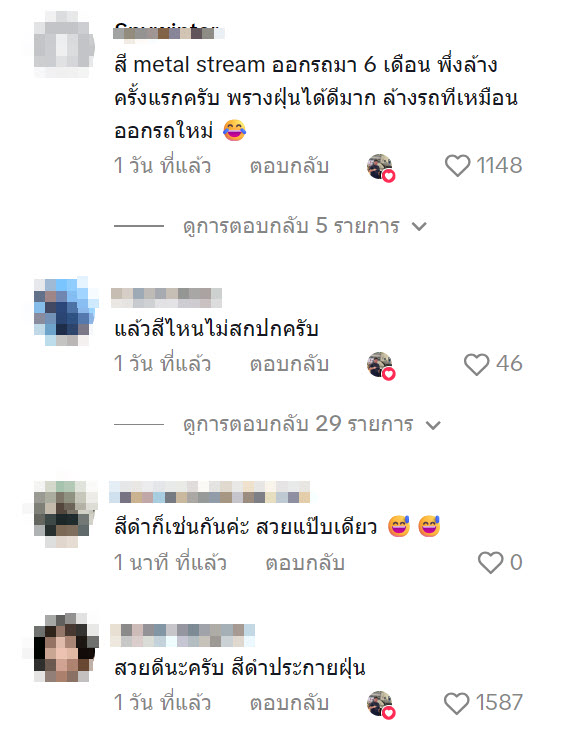This screenshot has width=572, height=740.
Task: Click the chevron beside 29 รายการ
Action: (x=433, y=425)
